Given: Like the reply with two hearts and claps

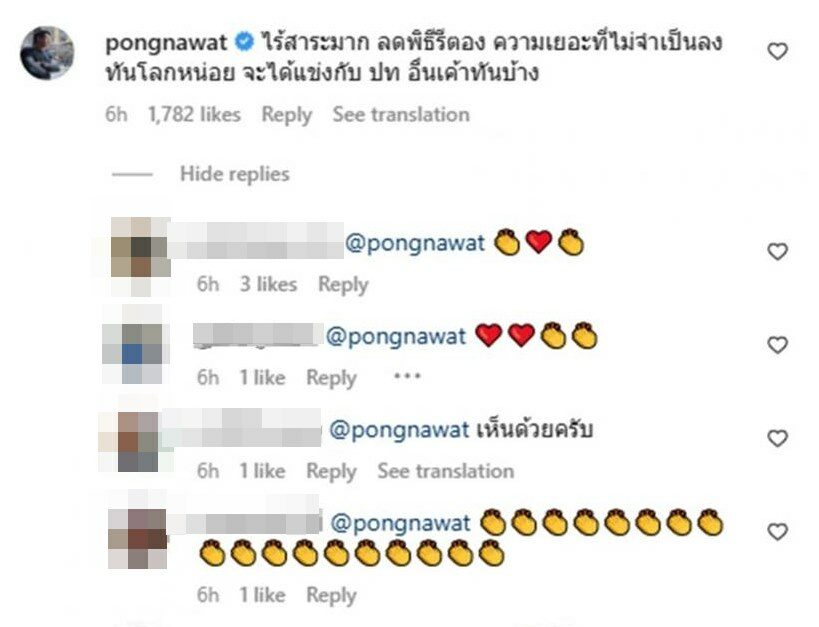Looking at the screenshot, I should pyautogui.click(x=777, y=345).
